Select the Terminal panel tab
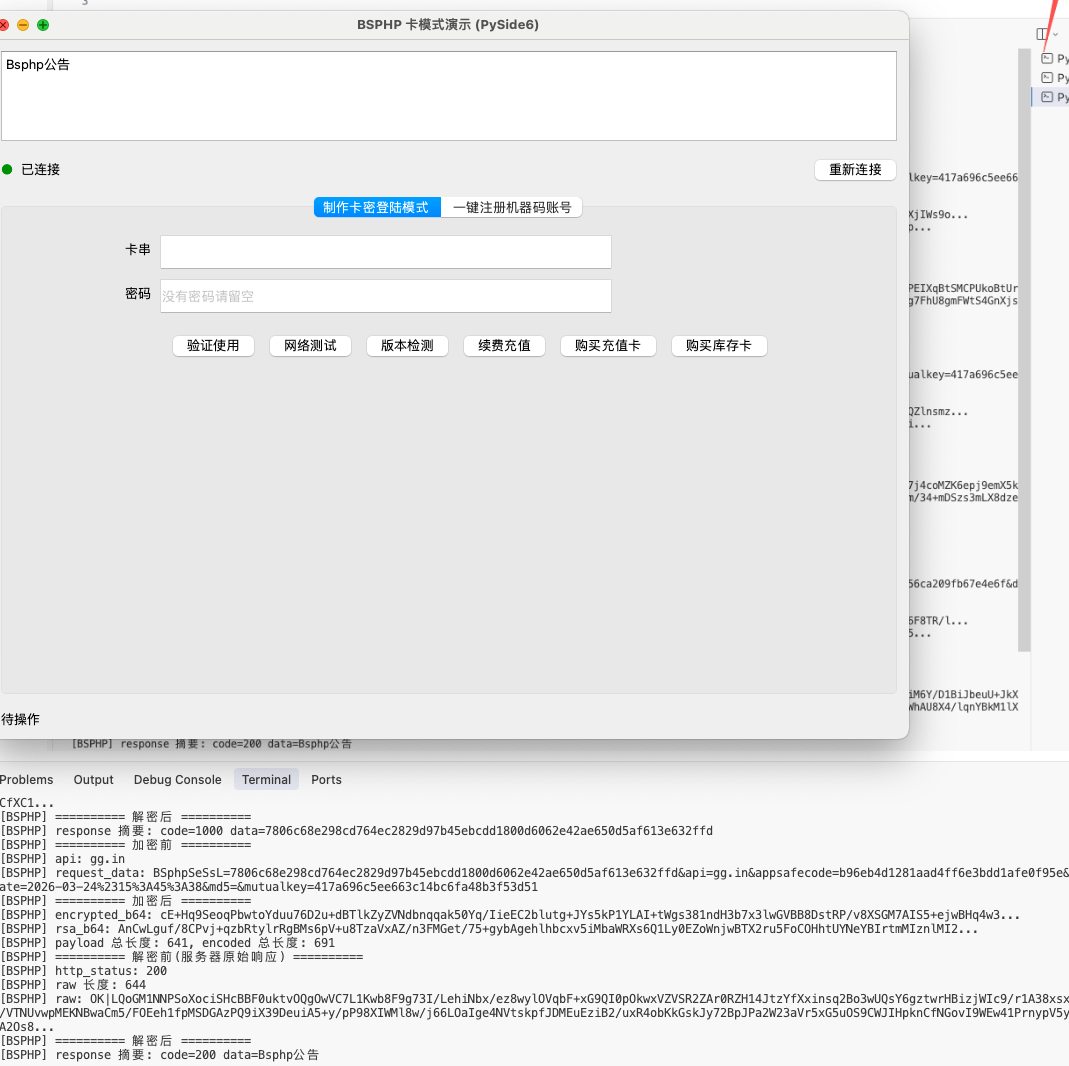 [x=266, y=780]
